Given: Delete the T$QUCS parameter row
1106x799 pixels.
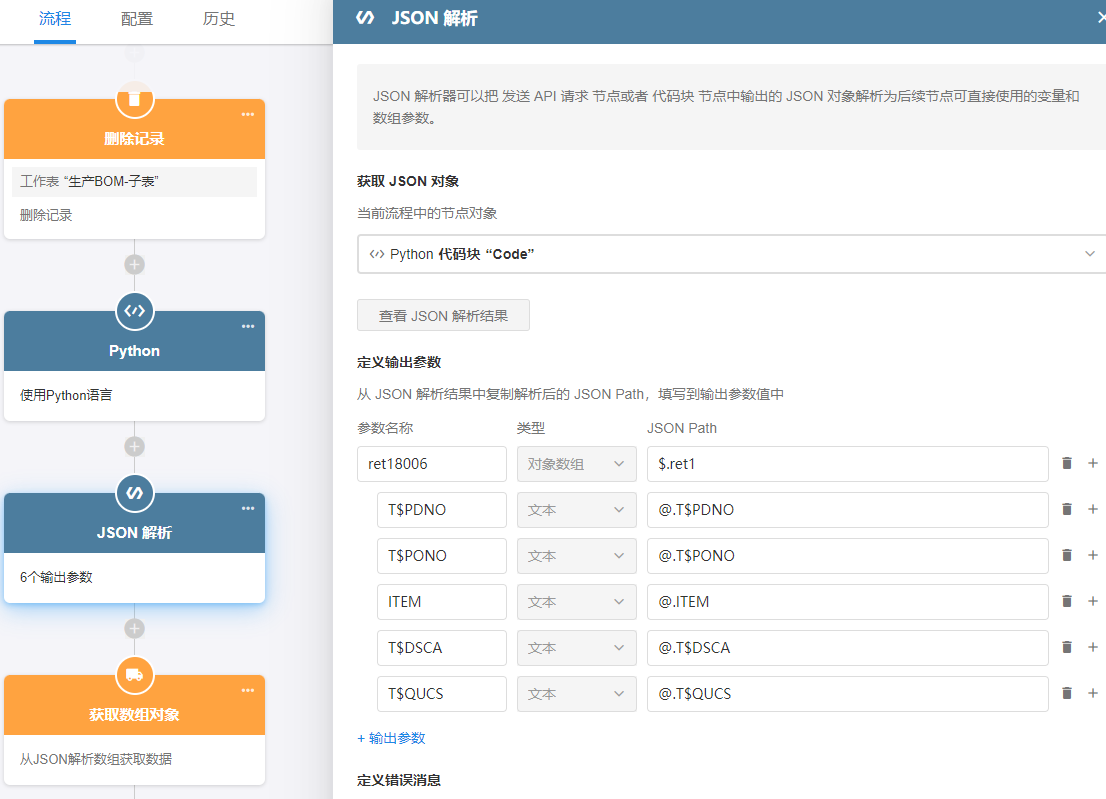Looking at the screenshot, I should 1066,694.
